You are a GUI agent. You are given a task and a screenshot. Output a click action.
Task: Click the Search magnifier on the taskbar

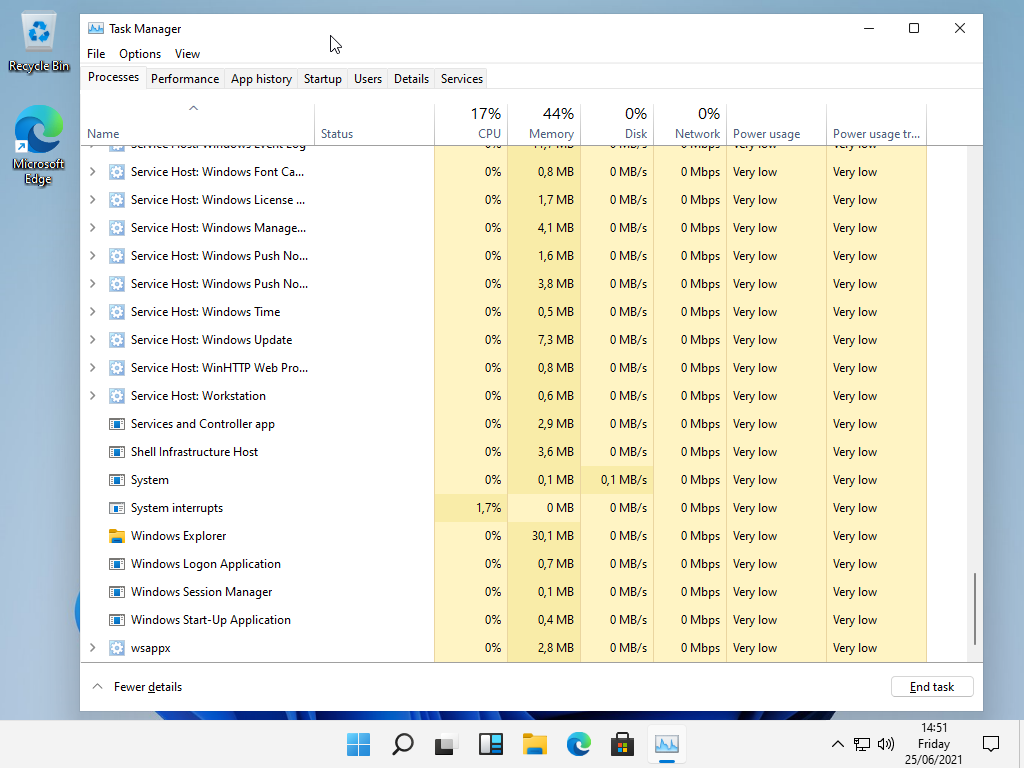pos(402,744)
